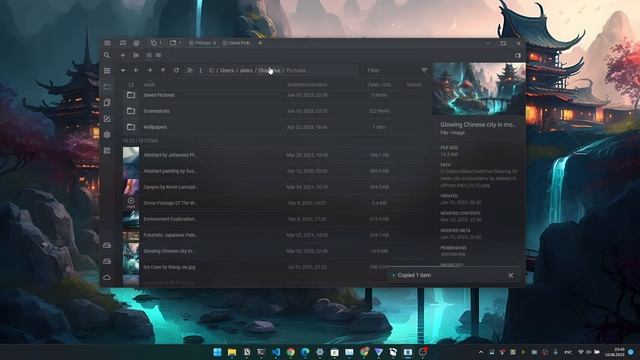Reload the current directory
The image size is (640, 360).
point(176,70)
